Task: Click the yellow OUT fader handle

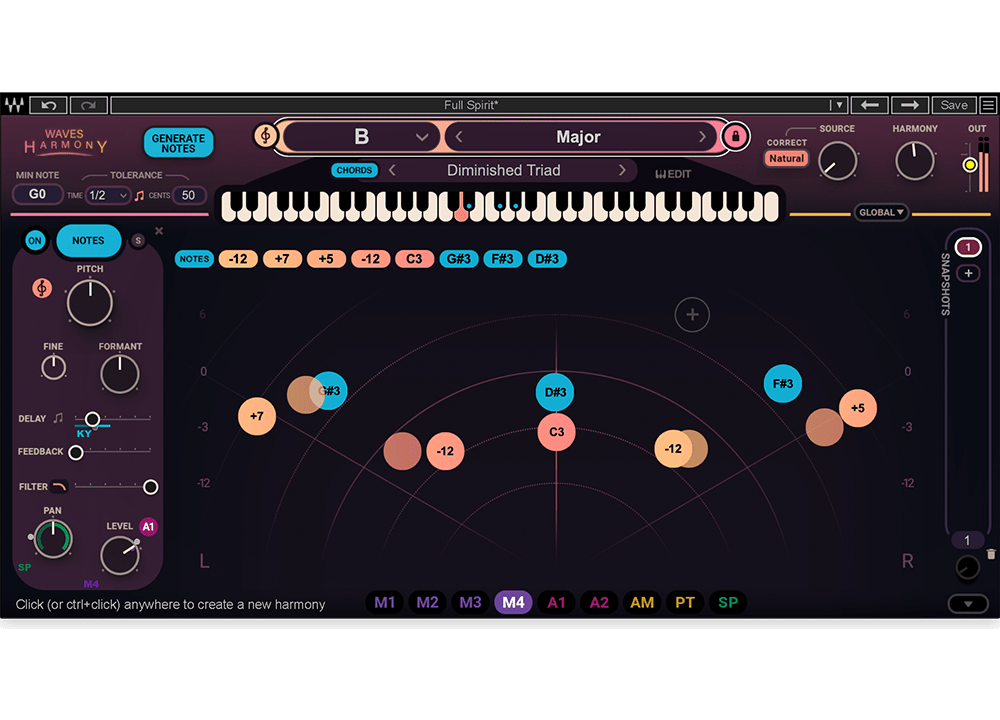Action: point(969,165)
